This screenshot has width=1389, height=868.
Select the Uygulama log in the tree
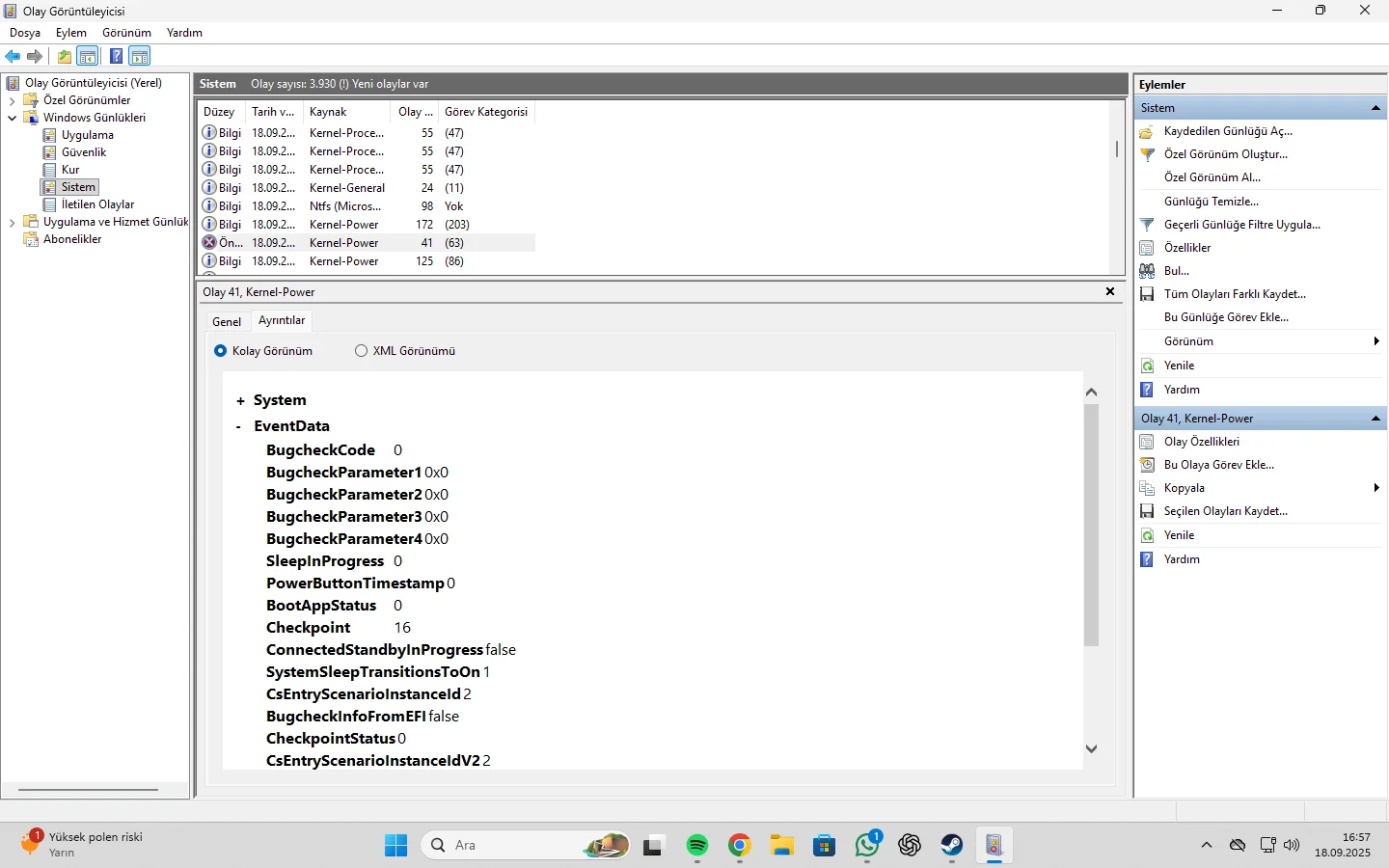[87, 135]
